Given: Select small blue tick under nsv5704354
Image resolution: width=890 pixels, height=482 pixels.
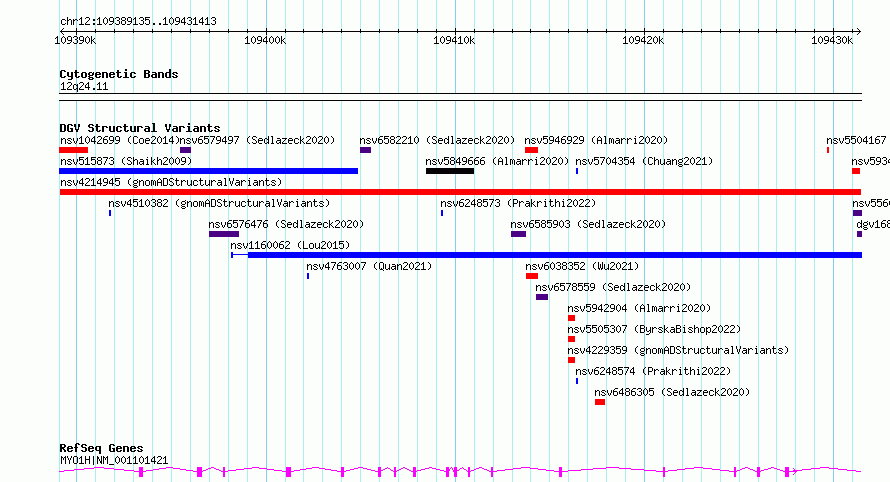Looking at the screenshot, I should tap(577, 171).
